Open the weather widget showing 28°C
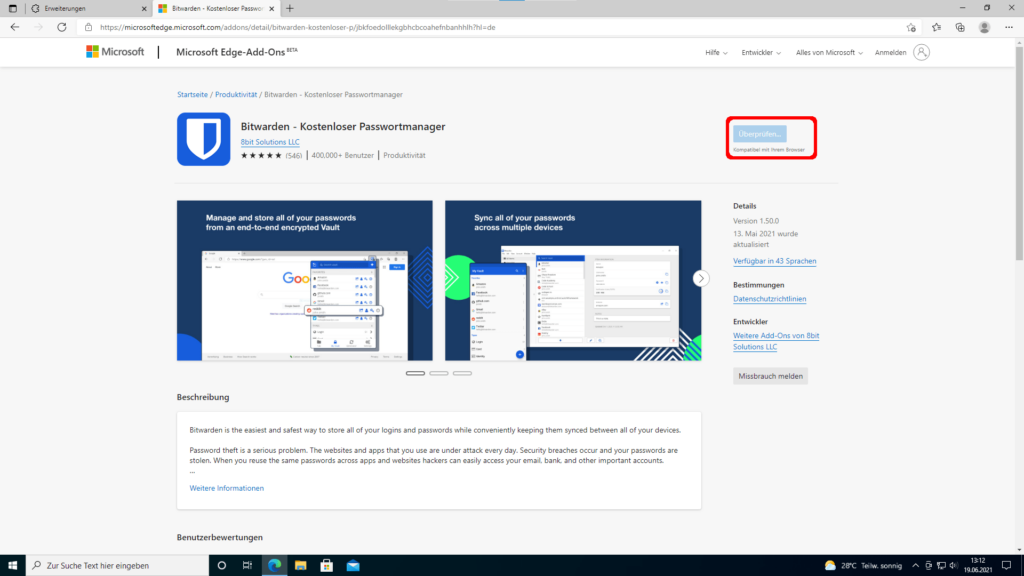 tap(863, 566)
